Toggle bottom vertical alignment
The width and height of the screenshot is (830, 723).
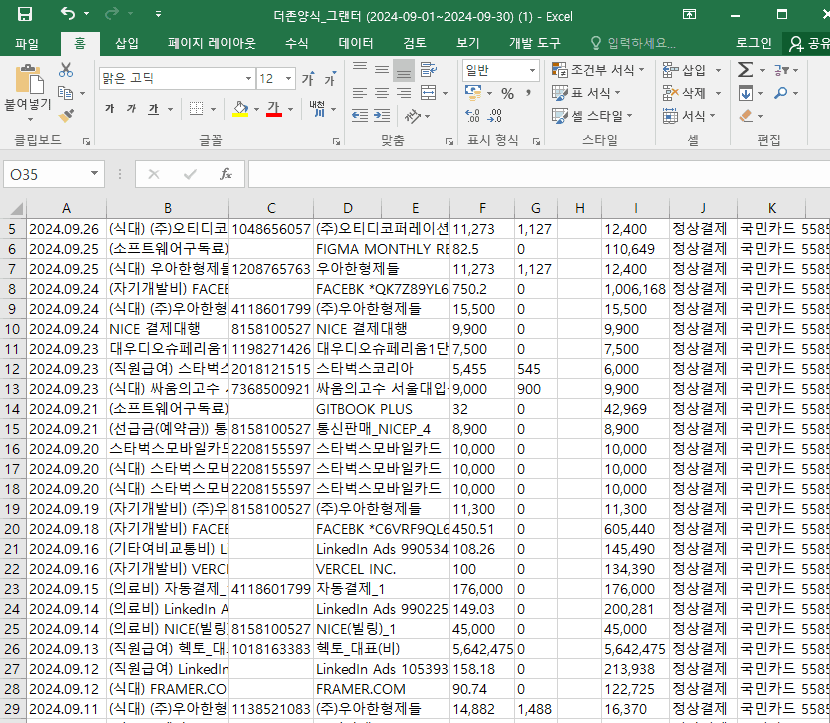[404, 70]
